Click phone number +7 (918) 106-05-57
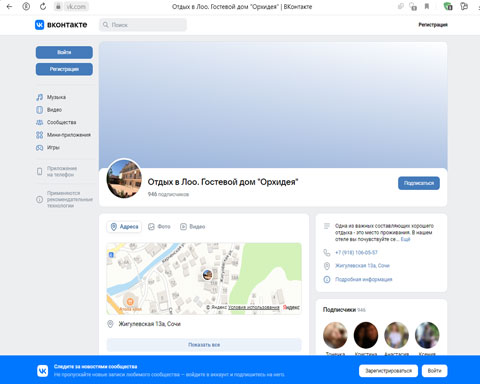This screenshot has width=480, height=384. coord(356,253)
